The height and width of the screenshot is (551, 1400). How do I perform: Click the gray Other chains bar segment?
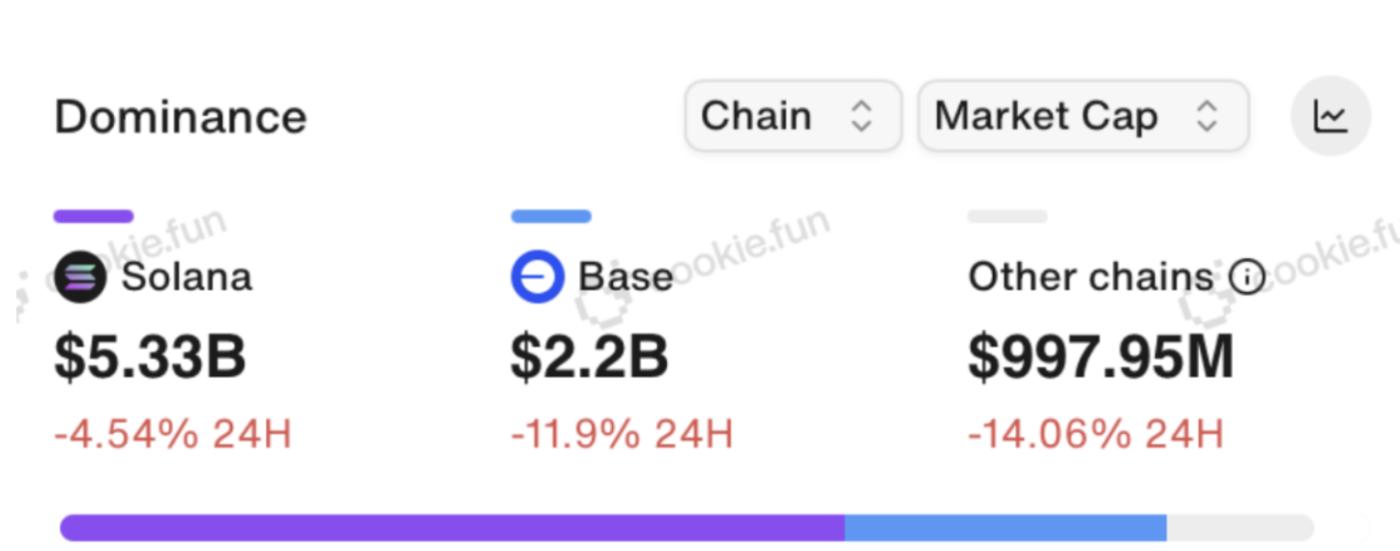1239,528
